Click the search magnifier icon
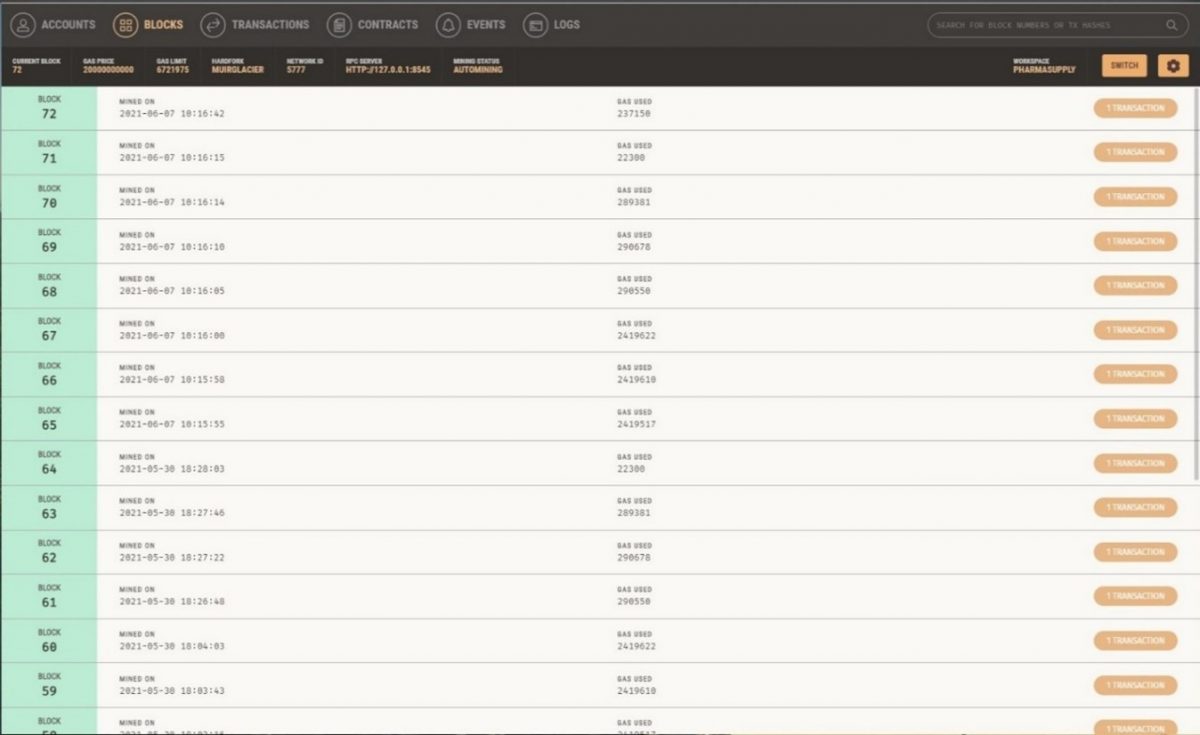The image size is (1200, 735). coord(1171,25)
